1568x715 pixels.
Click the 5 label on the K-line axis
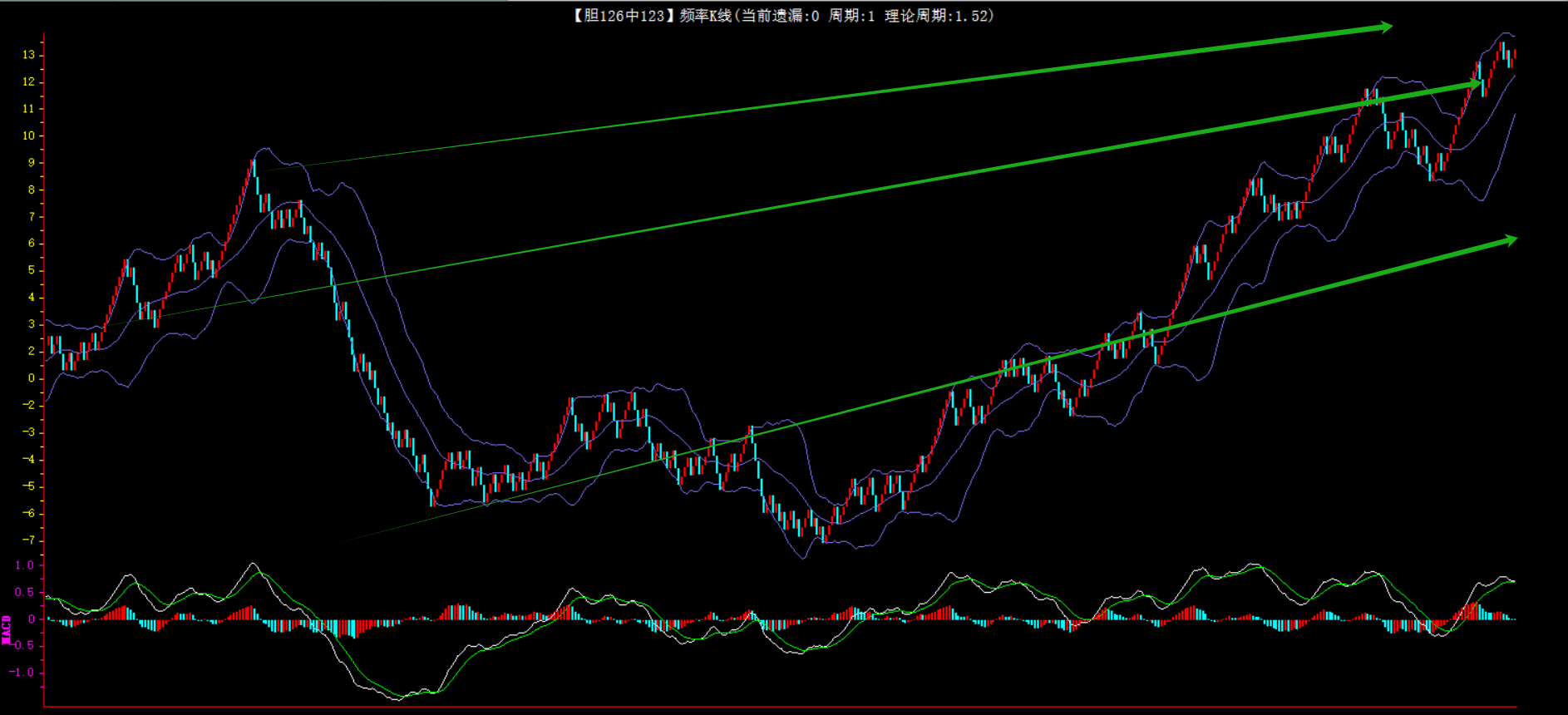[32, 270]
